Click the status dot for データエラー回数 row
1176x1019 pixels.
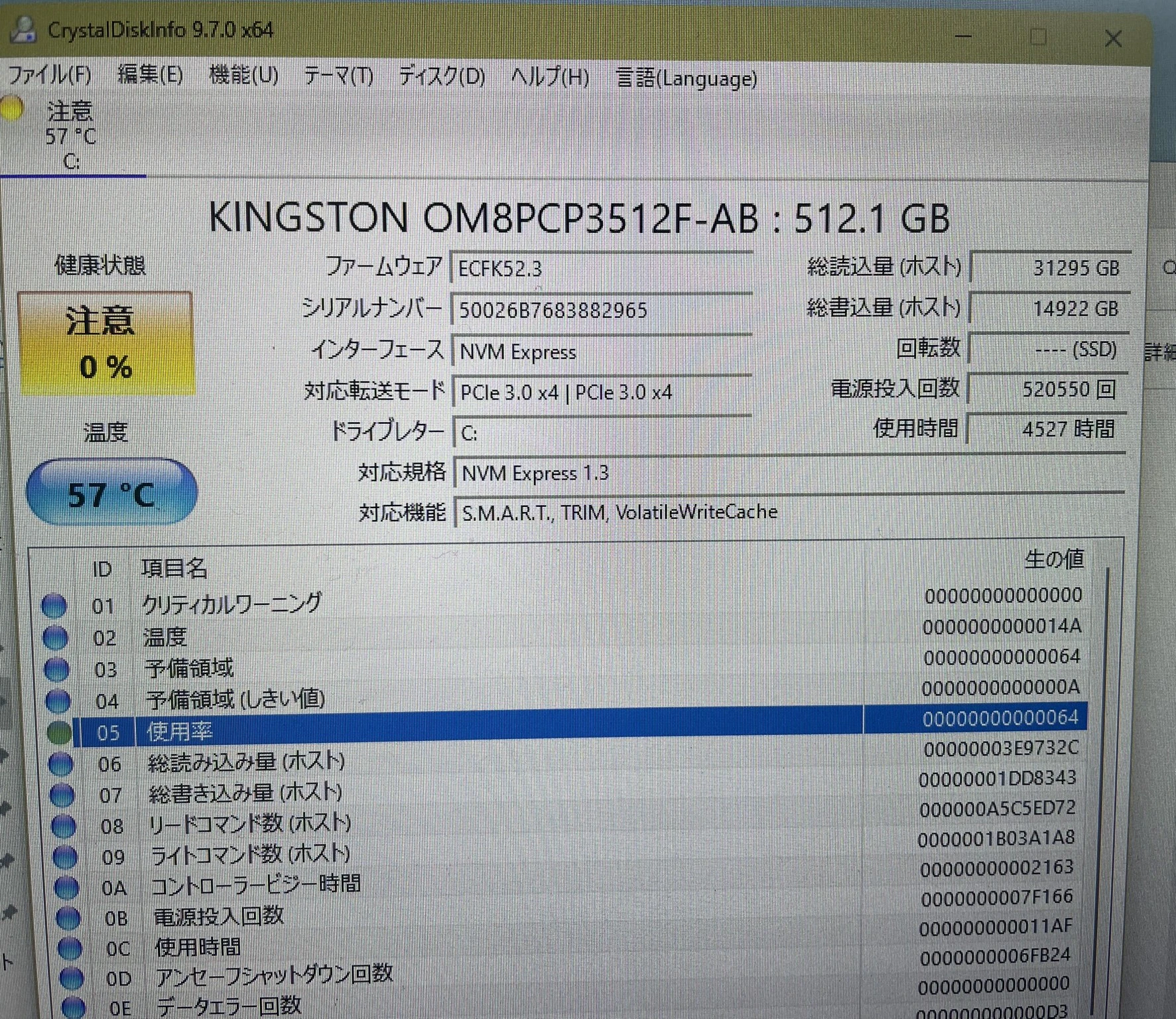tap(73, 1007)
